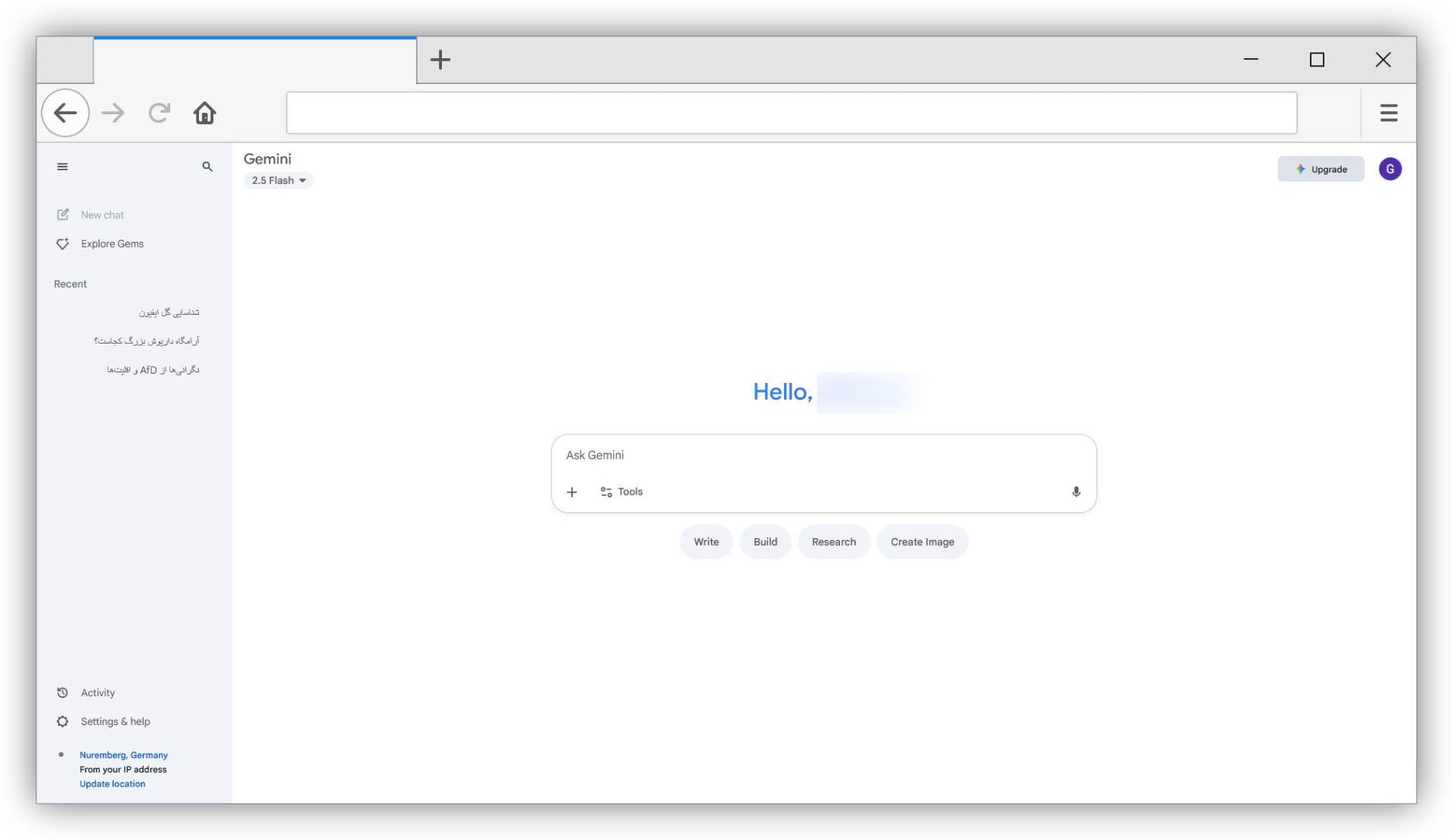Open the recent chat mentioning AfD
The width and height of the screenshot is (1453, 840).
153,370
